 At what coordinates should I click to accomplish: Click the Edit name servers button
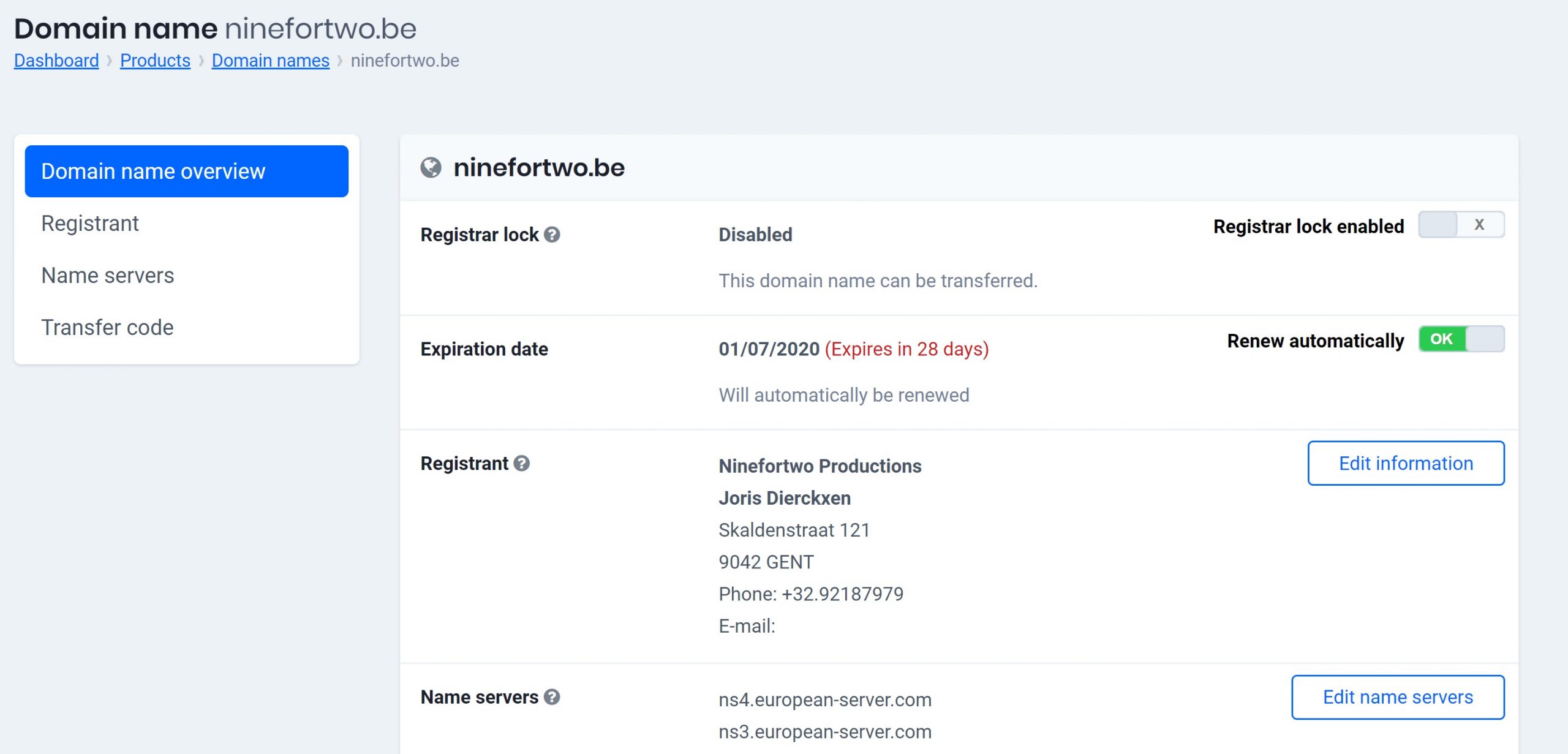click(1398, 697)
